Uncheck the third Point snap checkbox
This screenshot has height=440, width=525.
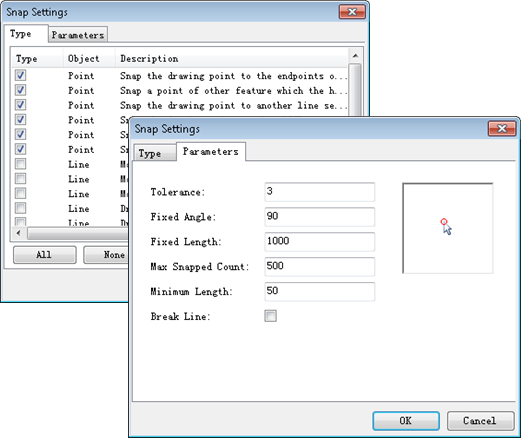click(20, 105)
